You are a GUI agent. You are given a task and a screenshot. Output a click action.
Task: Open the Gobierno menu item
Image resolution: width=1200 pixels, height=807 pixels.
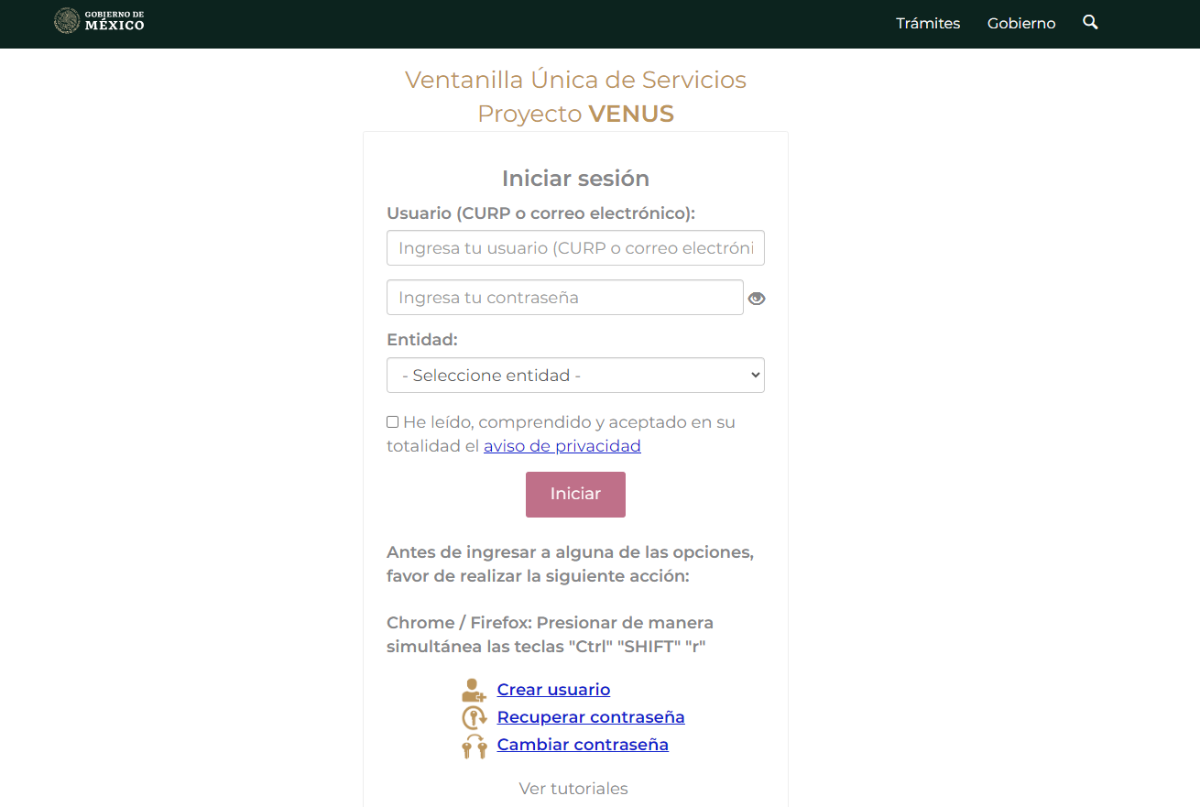tap(1021, 23)
